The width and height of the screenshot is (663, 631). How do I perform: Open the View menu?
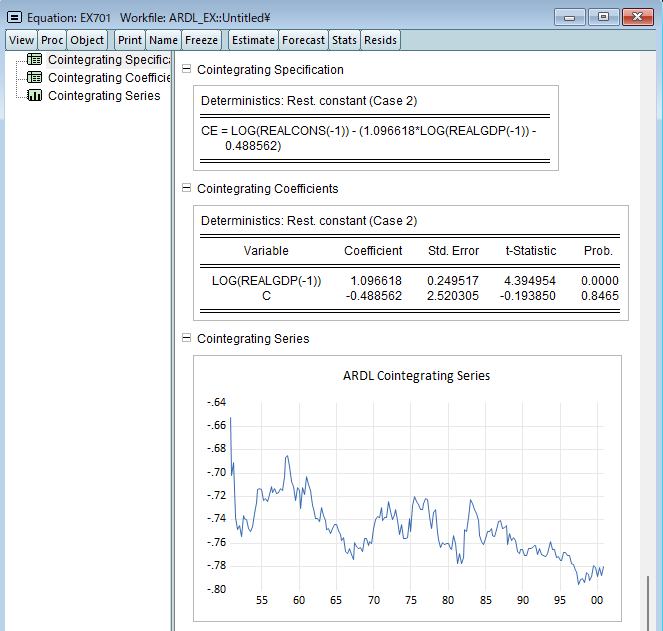click(21, 40)
